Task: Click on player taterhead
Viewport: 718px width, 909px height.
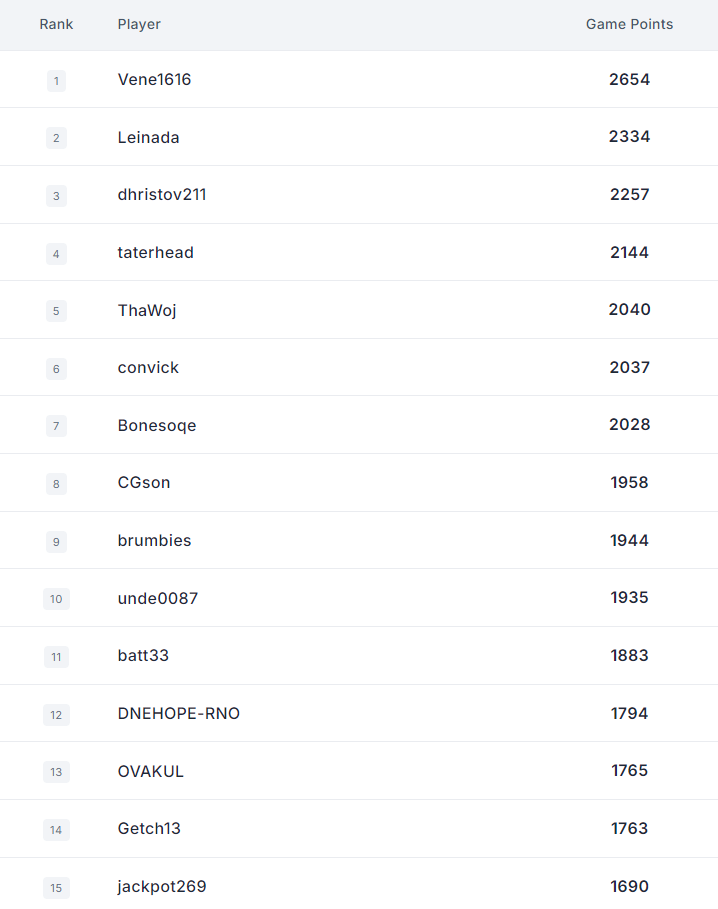Action: 155,253
